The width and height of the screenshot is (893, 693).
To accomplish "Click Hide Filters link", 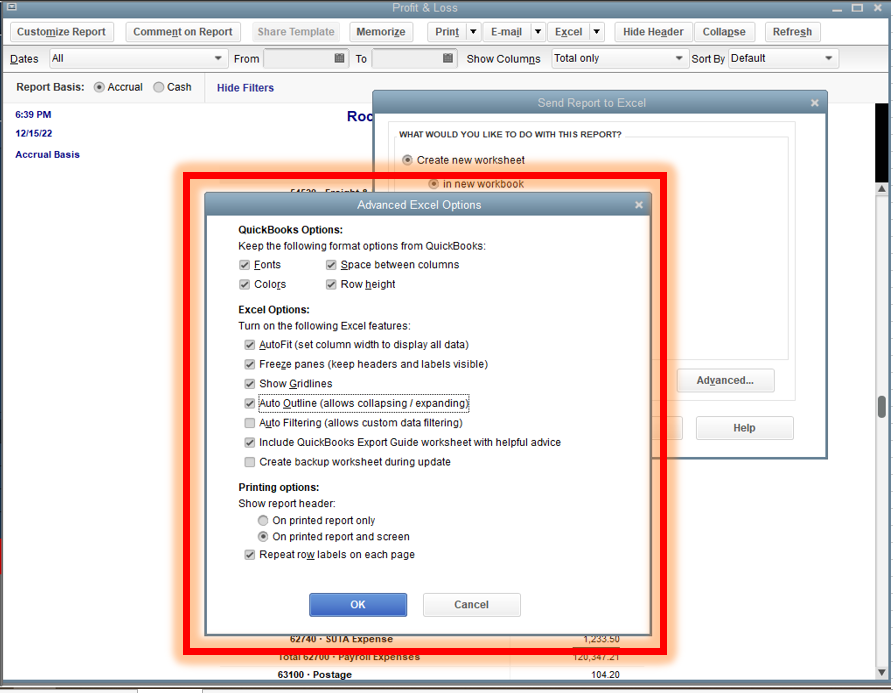I will (x=245, y=88).
